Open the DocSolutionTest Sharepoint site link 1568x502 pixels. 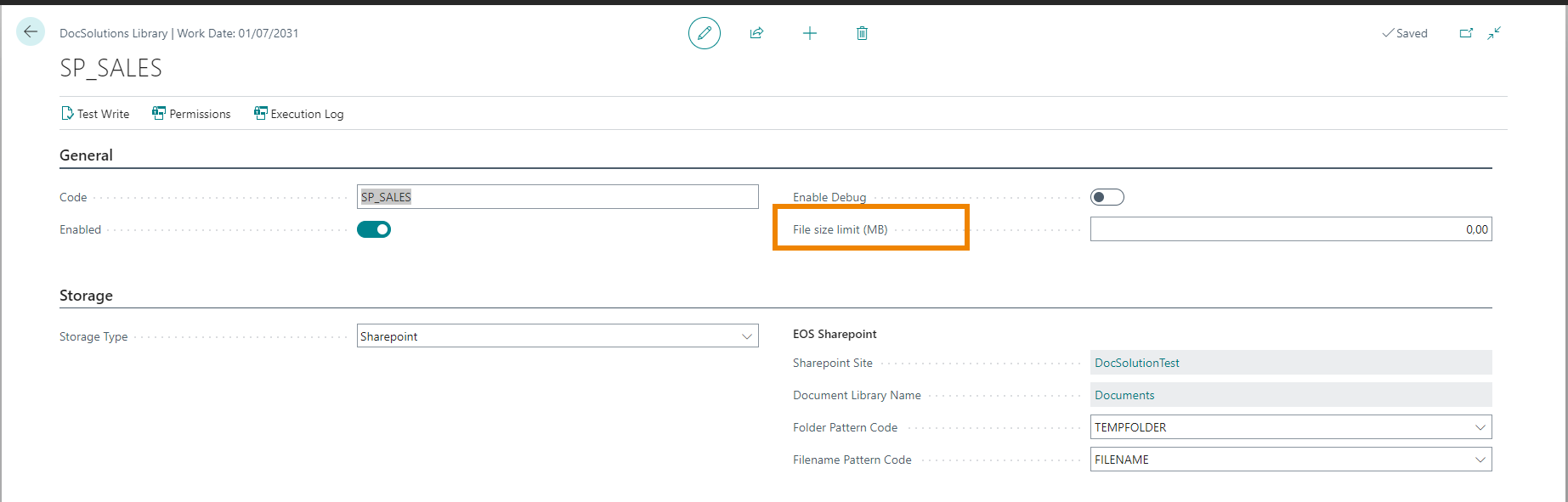1136,363
